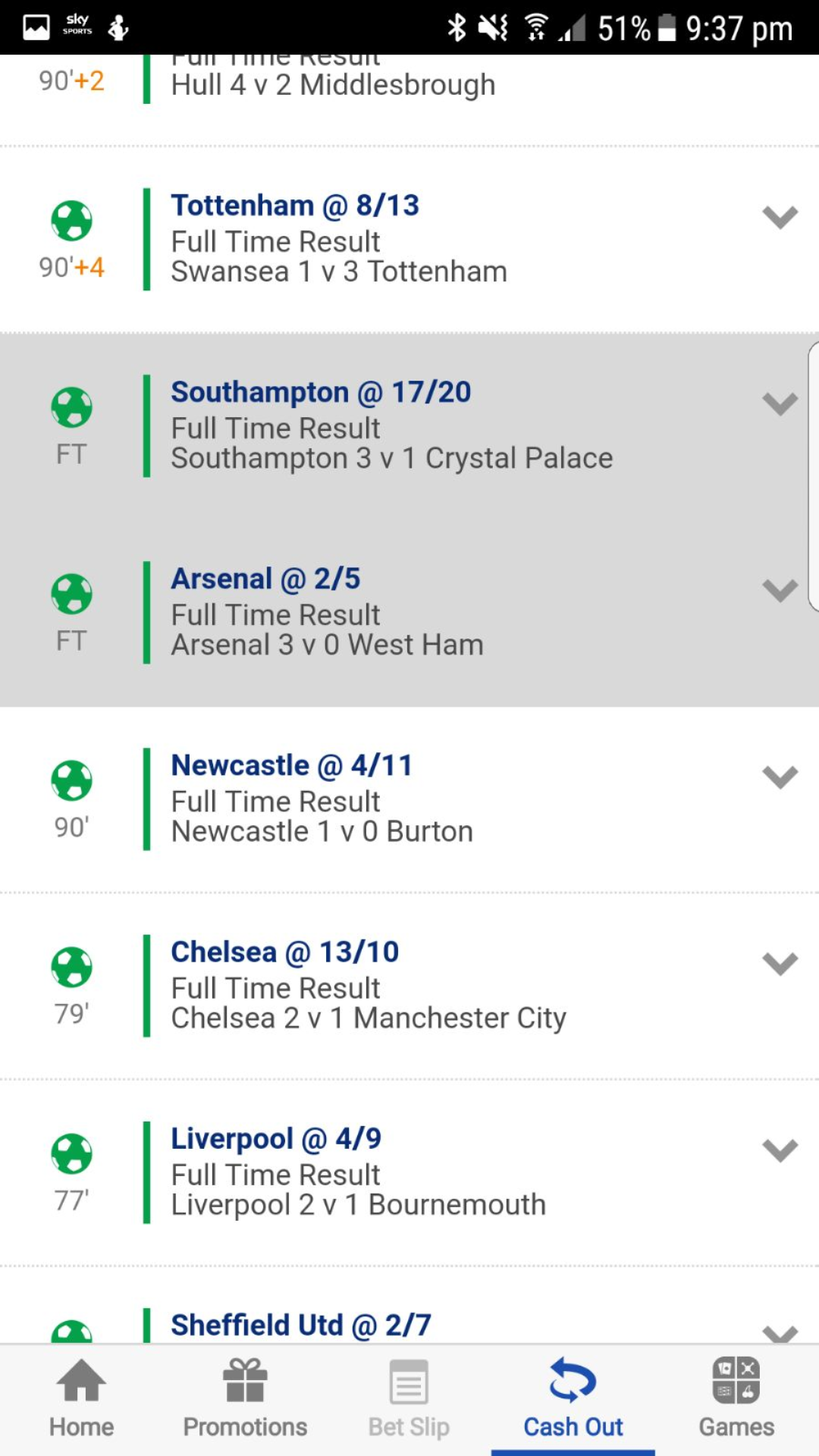
Task: Tap the football icon beside Newcastle bet
Action: (71, 780)
